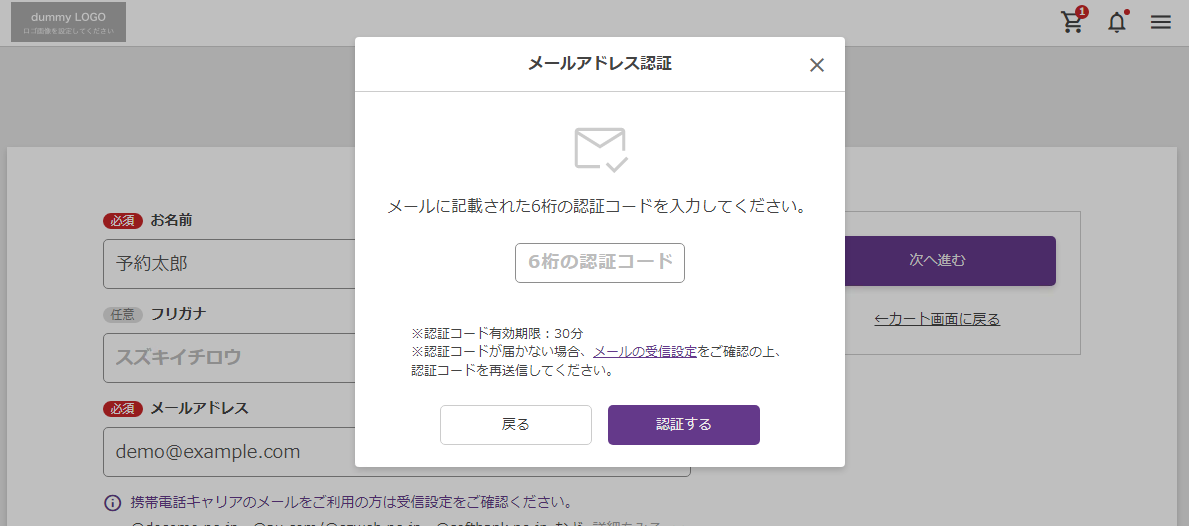The height and width of the screenshot is (526, 1189).
Task: Open the shopping cart icon
Action: [1071, 23]
